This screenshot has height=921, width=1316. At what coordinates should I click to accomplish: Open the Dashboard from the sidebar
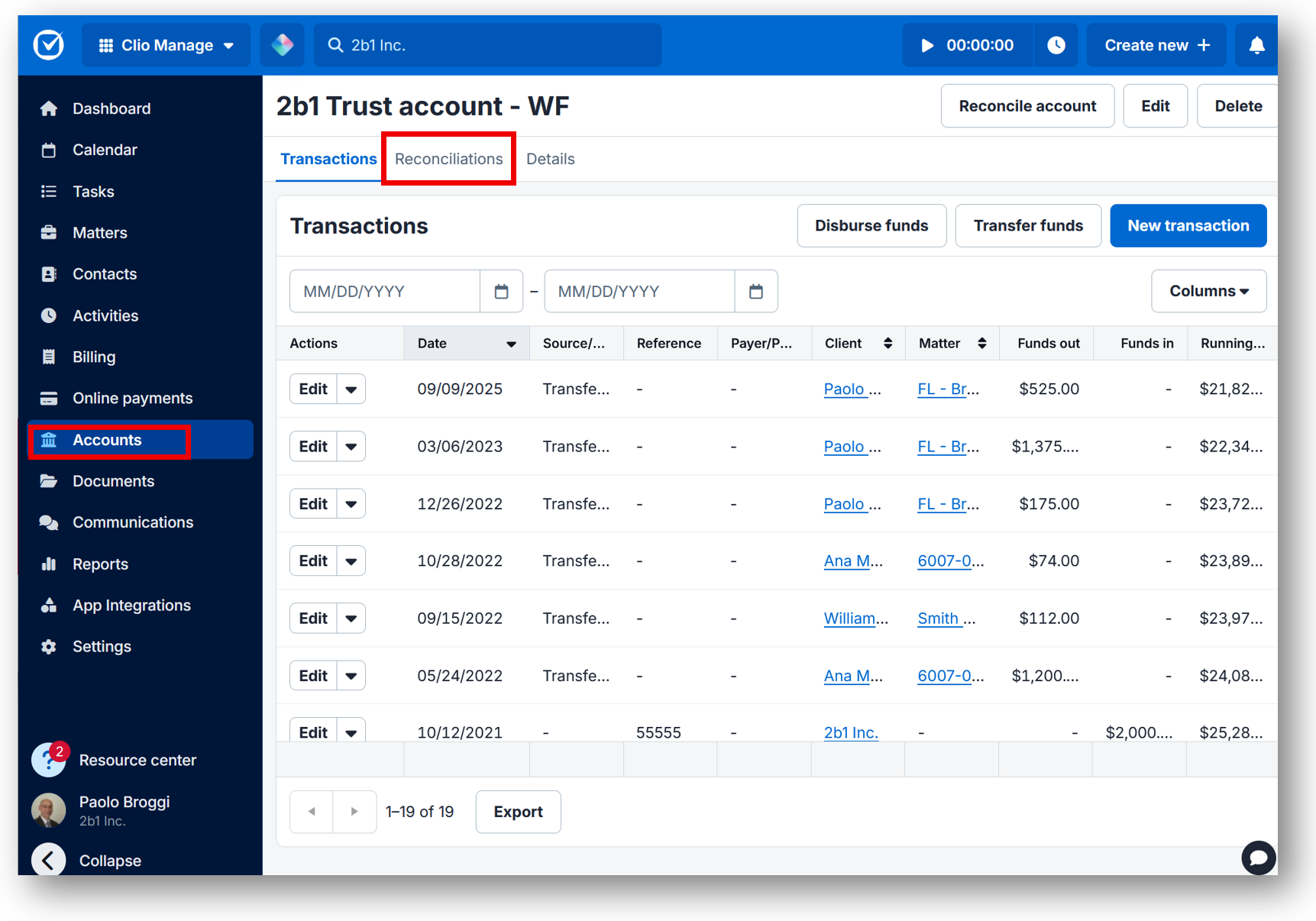(49, 108)
